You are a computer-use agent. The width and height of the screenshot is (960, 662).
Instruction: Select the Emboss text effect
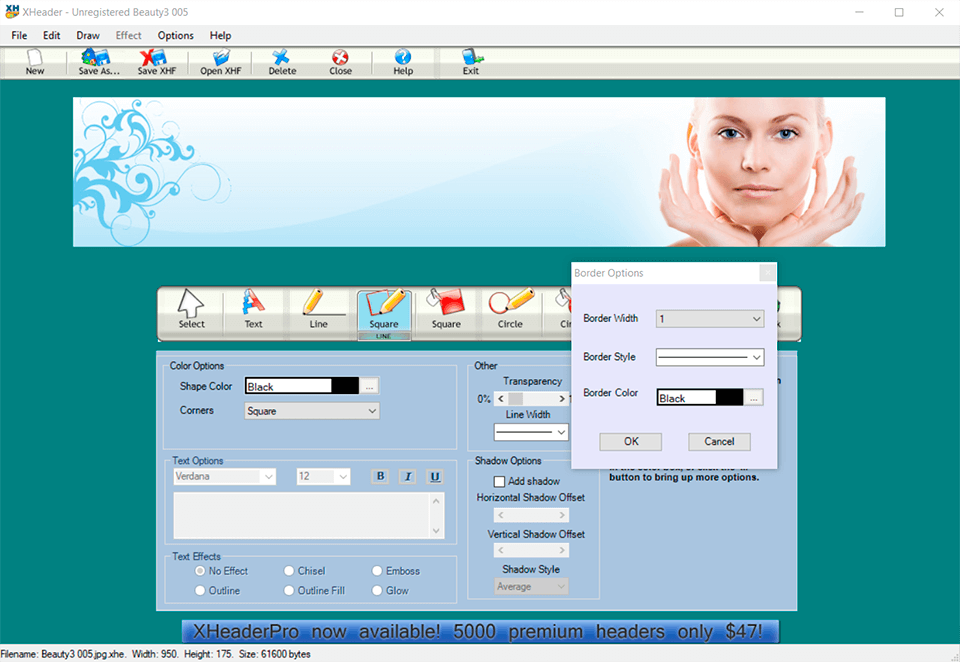point(377,571)
